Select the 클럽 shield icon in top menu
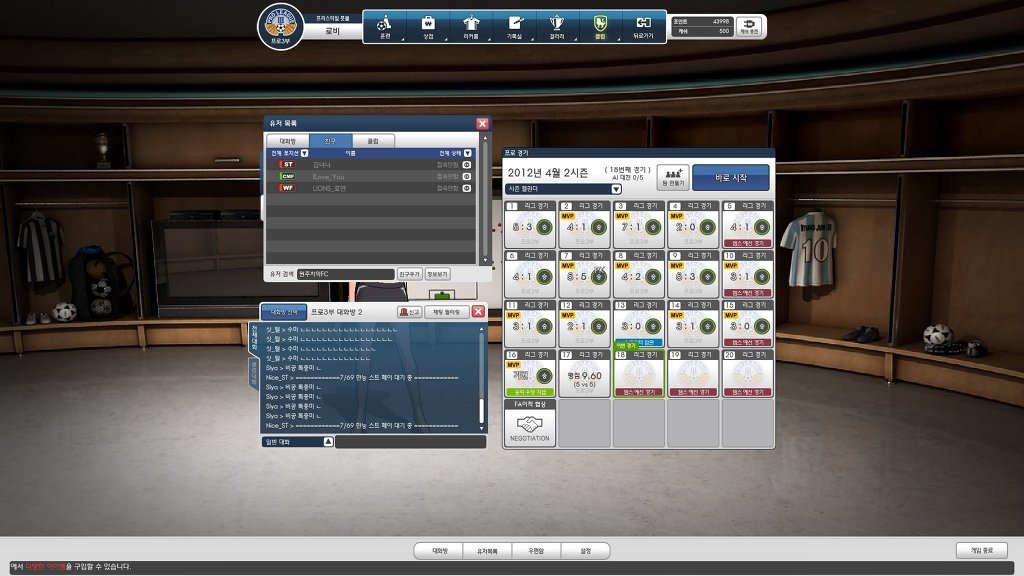Screen dimensions: 1024x576 pyautogui.click(x=600, y=25)
